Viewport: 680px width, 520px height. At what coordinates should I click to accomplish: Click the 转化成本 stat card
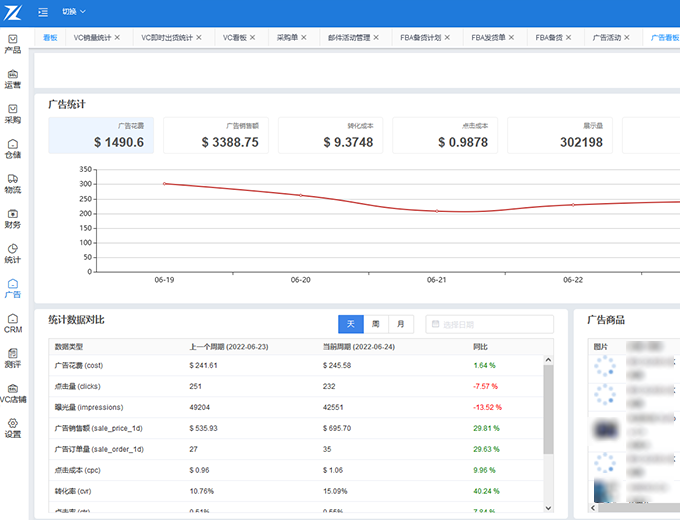coord(330,135)
